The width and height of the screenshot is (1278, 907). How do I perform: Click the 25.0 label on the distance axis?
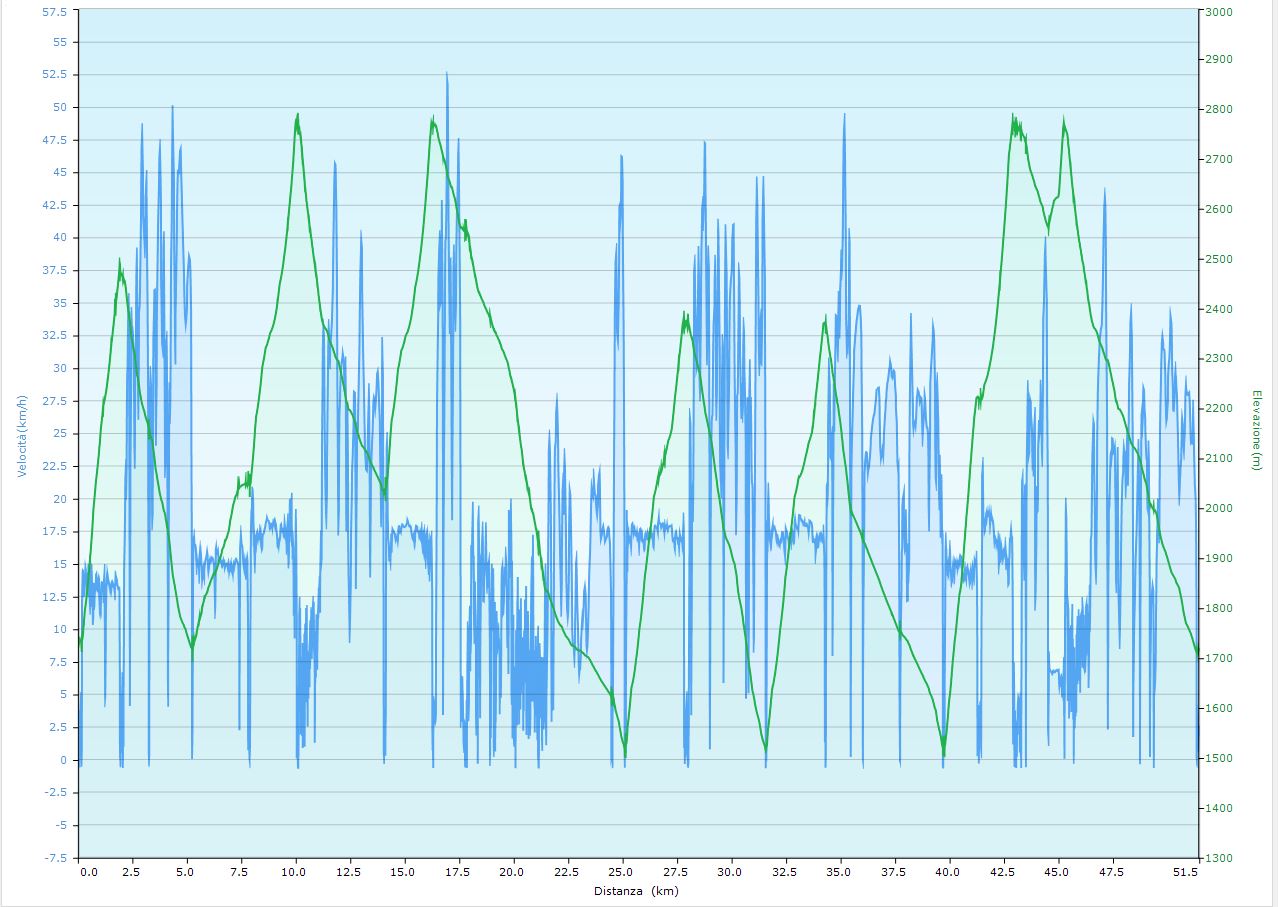click(x=623, y=872)
